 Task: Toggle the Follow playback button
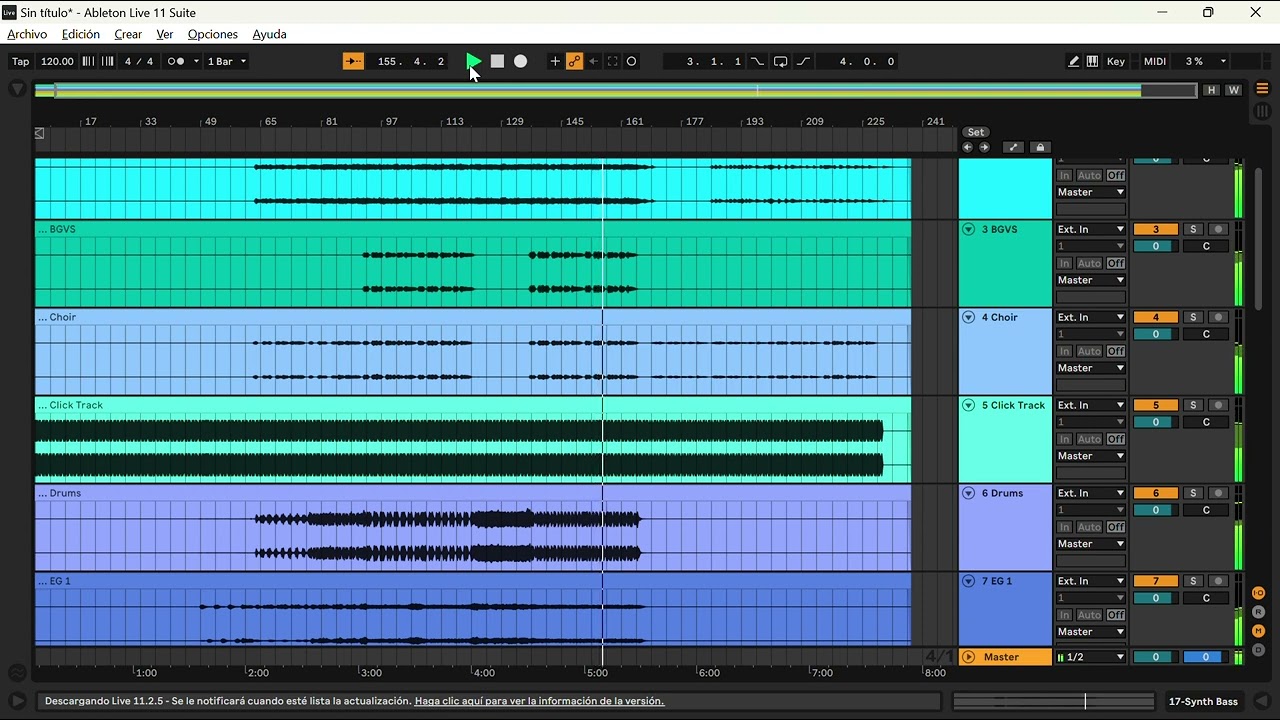pos(354,61)
